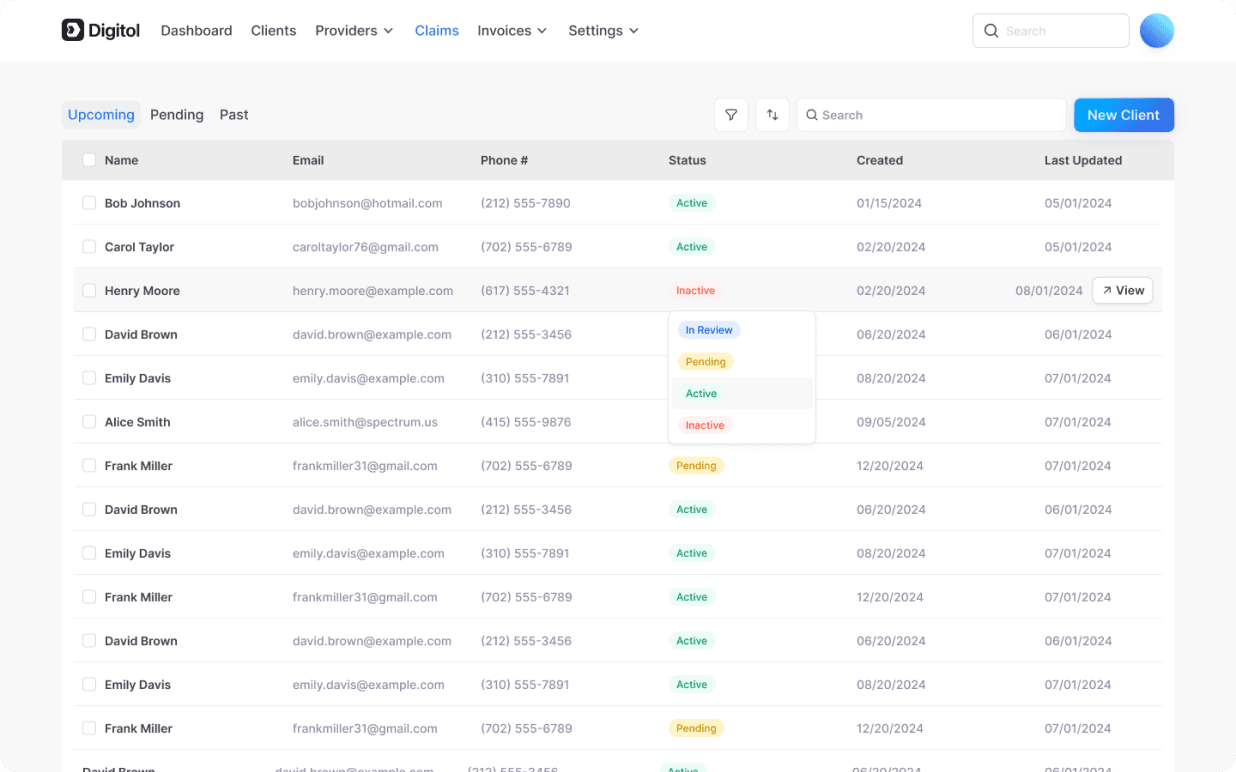This screenshot has width=1236, height=772.
Task: Click the arrow icon on View button
Action: (1107, 291)
